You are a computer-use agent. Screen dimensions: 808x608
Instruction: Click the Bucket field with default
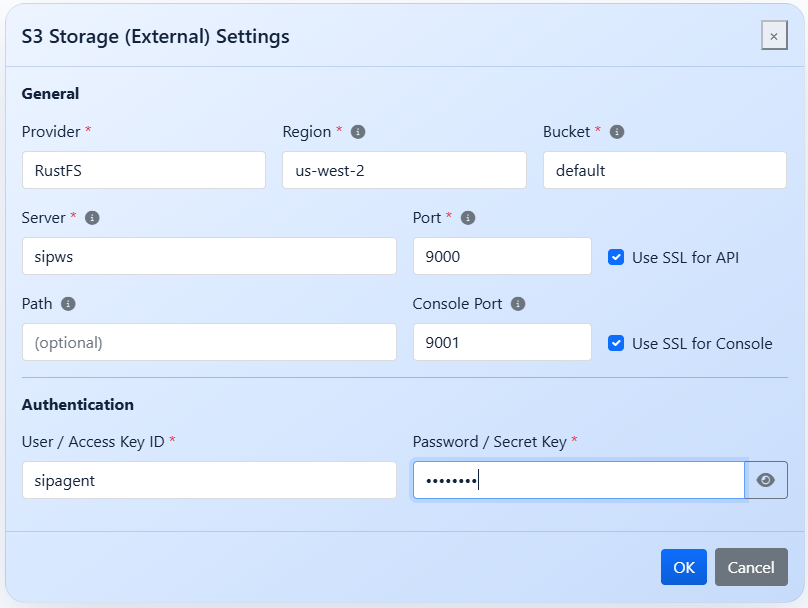coord(665,170)
